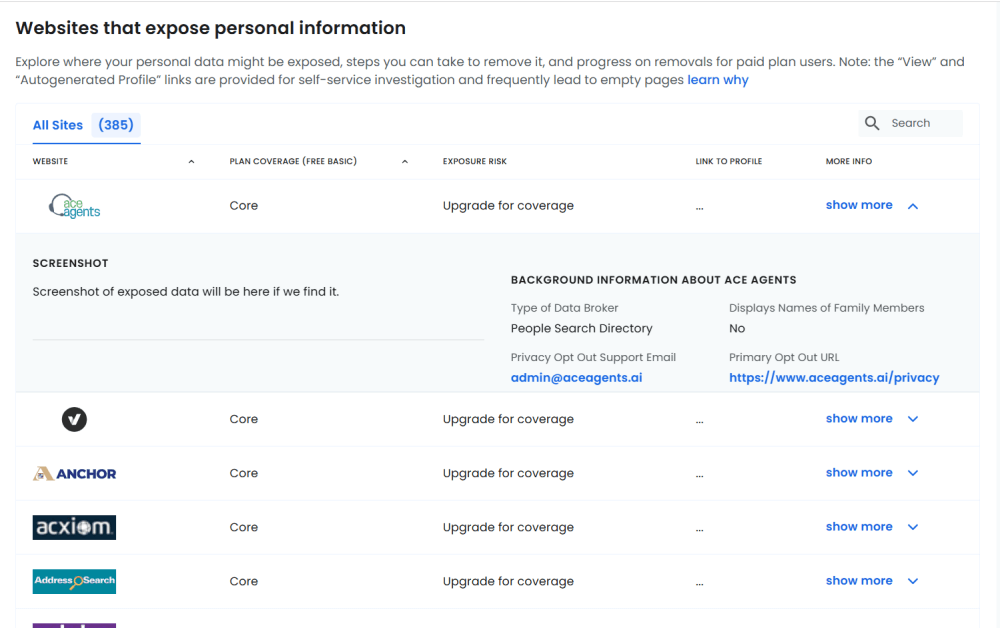Screen dimensions: 1000x628
Task: Click show more in Acxiom row
Action: [858, 527]
